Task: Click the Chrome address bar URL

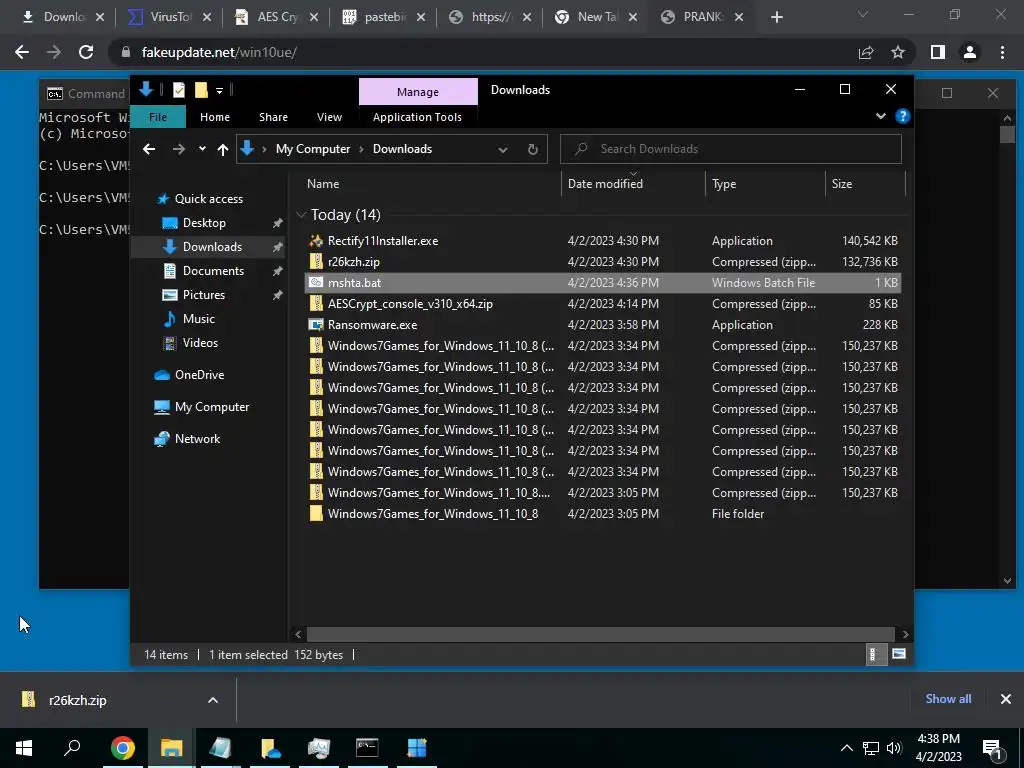Action: (x=219, y=52)
